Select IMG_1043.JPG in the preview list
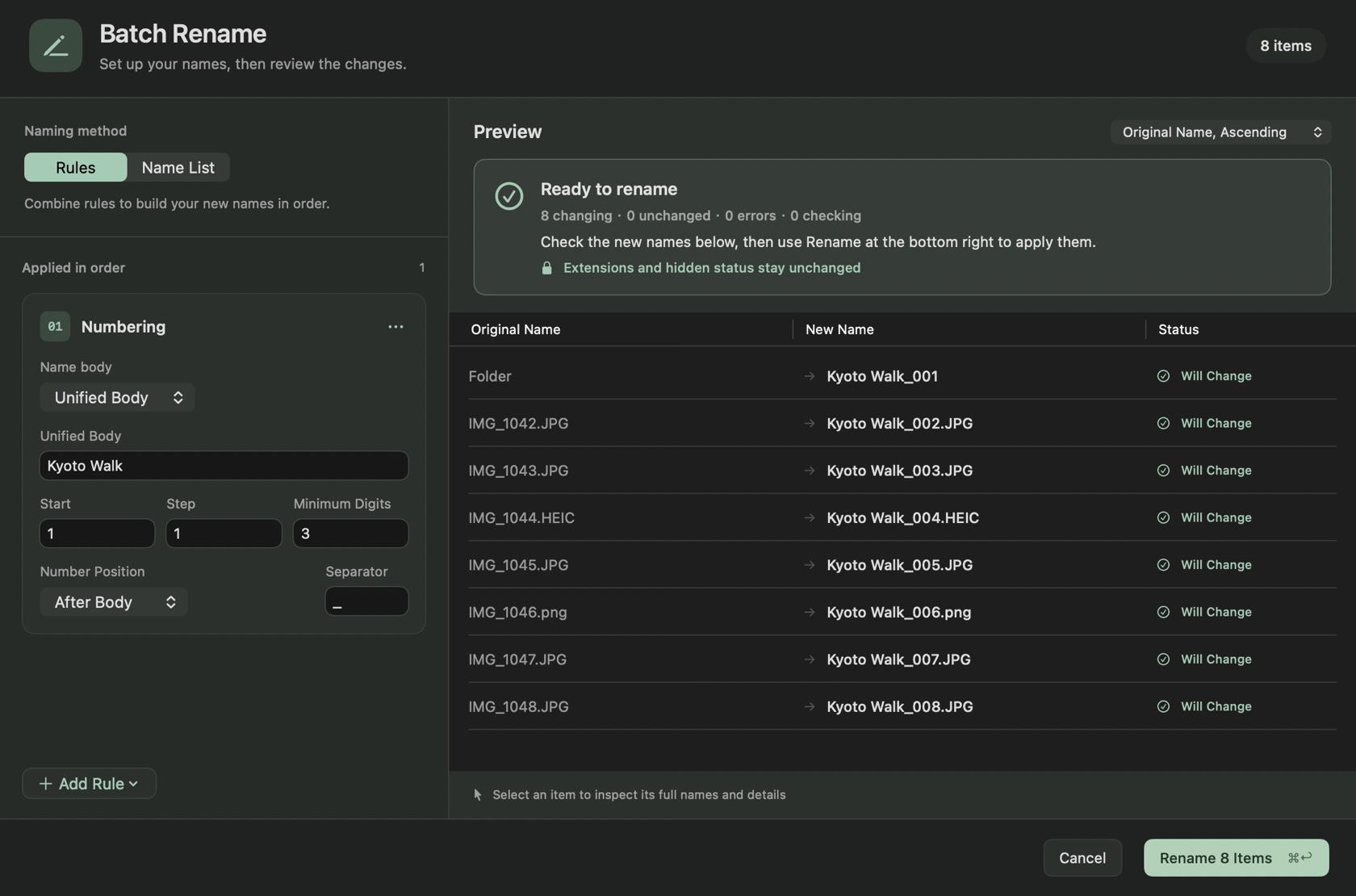The height and width of the screenshot is (896, 1356). (x=518, y=471)
